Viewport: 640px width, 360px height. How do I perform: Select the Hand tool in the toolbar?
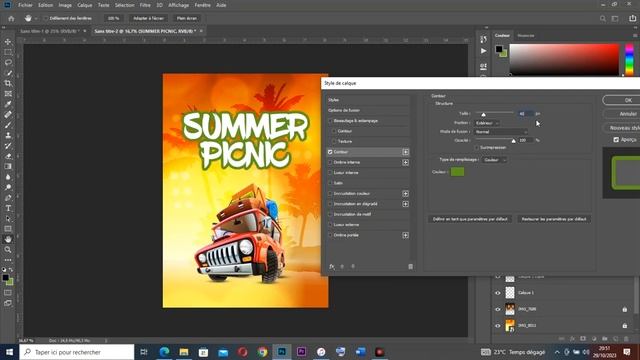coord(8,239)
